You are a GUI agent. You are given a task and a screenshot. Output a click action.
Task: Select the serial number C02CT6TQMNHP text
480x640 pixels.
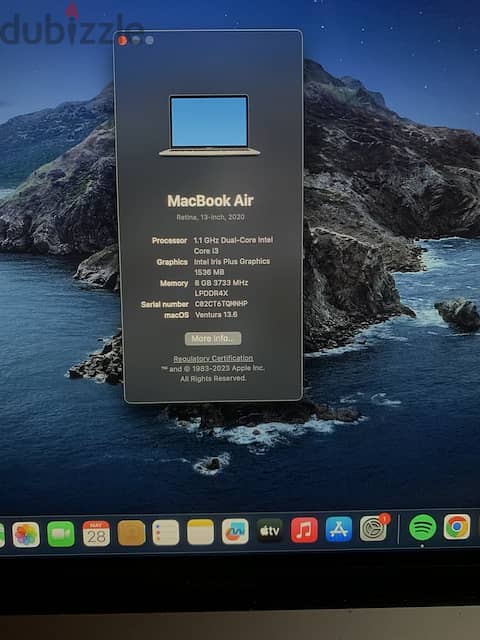click(x=221, y=304)
